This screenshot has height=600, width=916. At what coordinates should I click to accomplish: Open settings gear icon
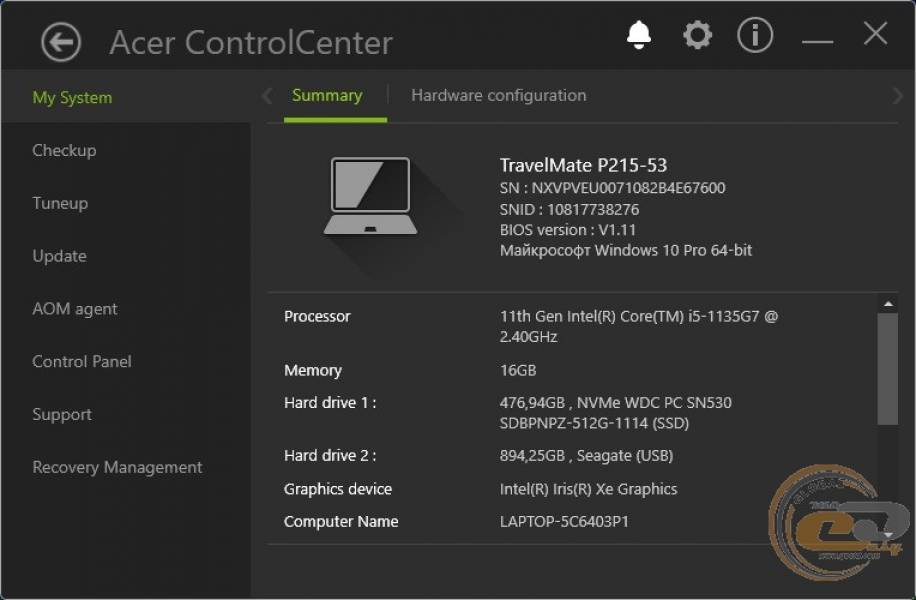(698, 35)
